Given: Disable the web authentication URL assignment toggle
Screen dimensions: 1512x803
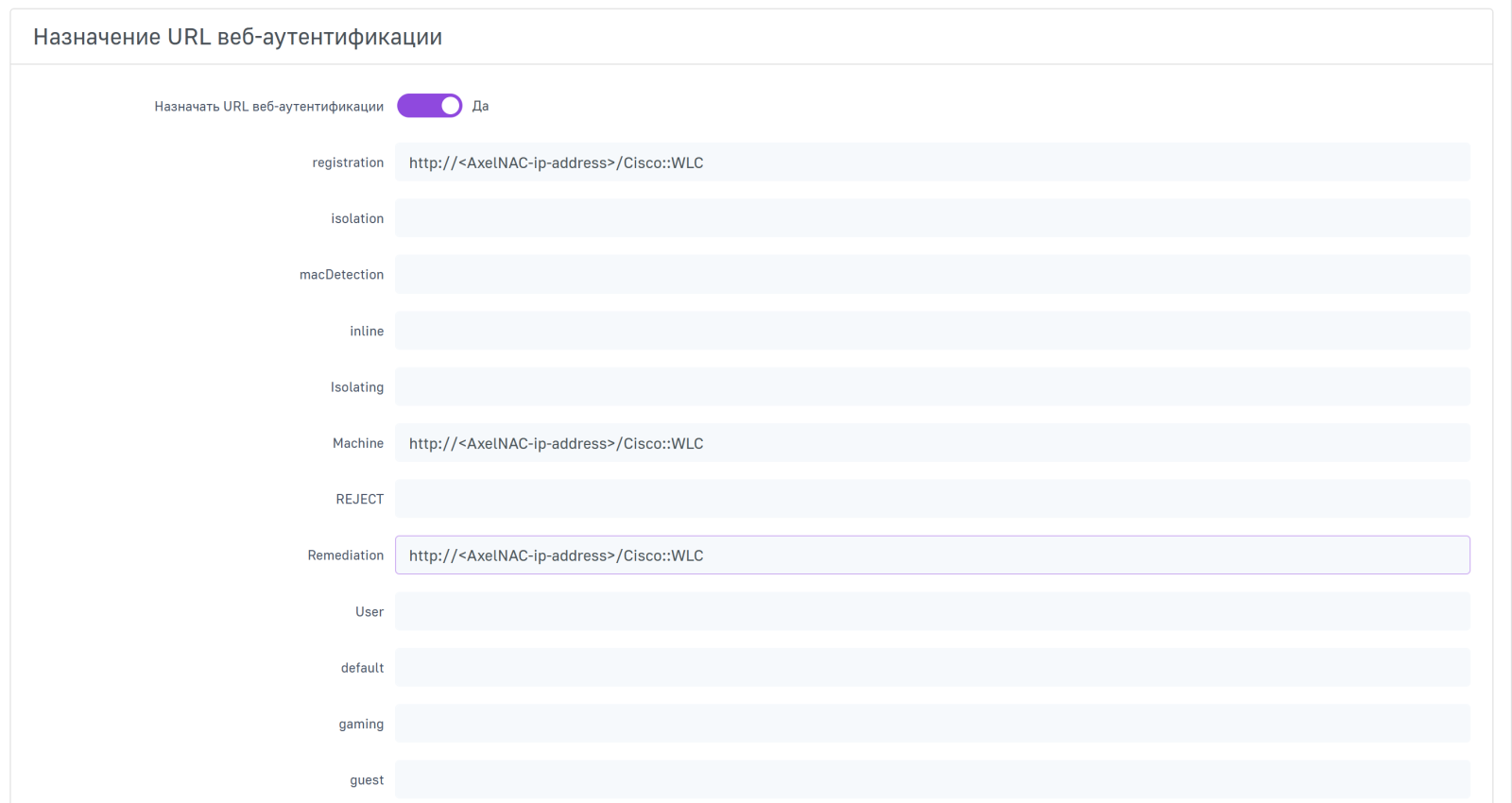Looking at the screenshot, I should pos(429,106).
